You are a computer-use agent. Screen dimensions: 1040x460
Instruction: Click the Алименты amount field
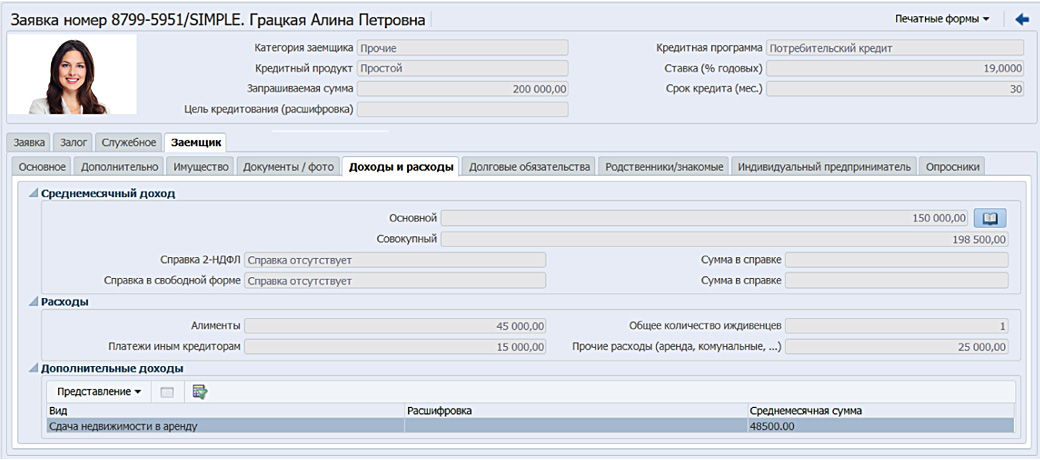click(396, 326)
